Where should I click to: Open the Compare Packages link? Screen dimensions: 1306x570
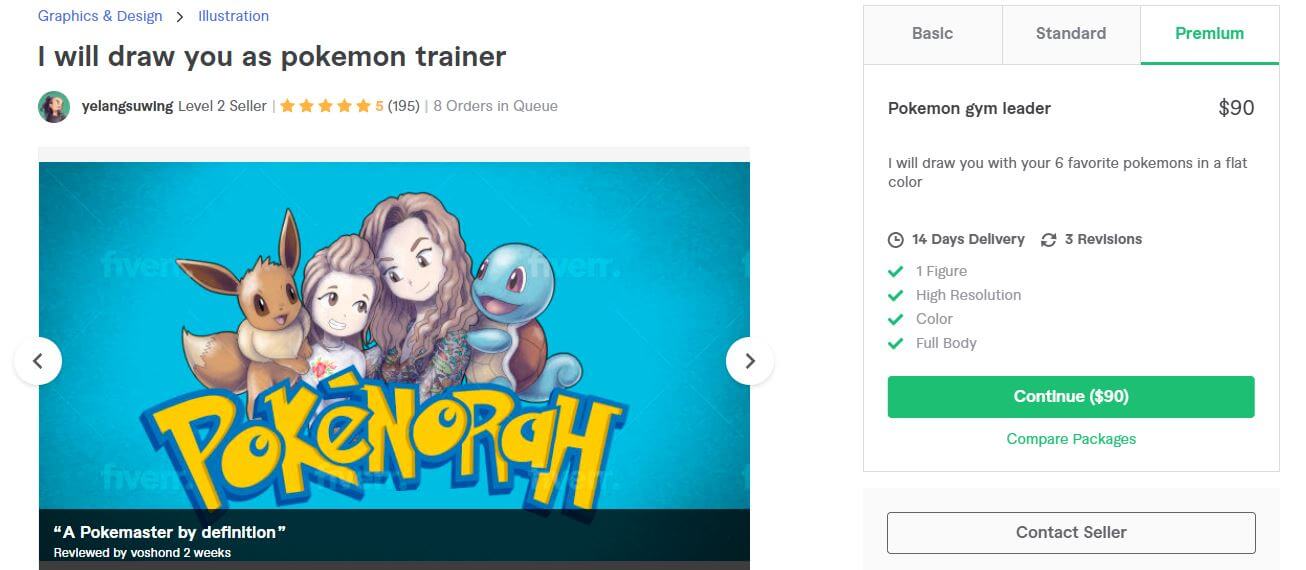pyautogui.click(x=1071, y=439)
